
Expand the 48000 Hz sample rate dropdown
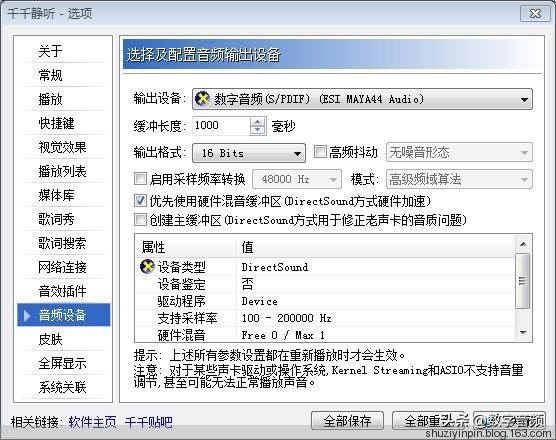tap(297, 179)
